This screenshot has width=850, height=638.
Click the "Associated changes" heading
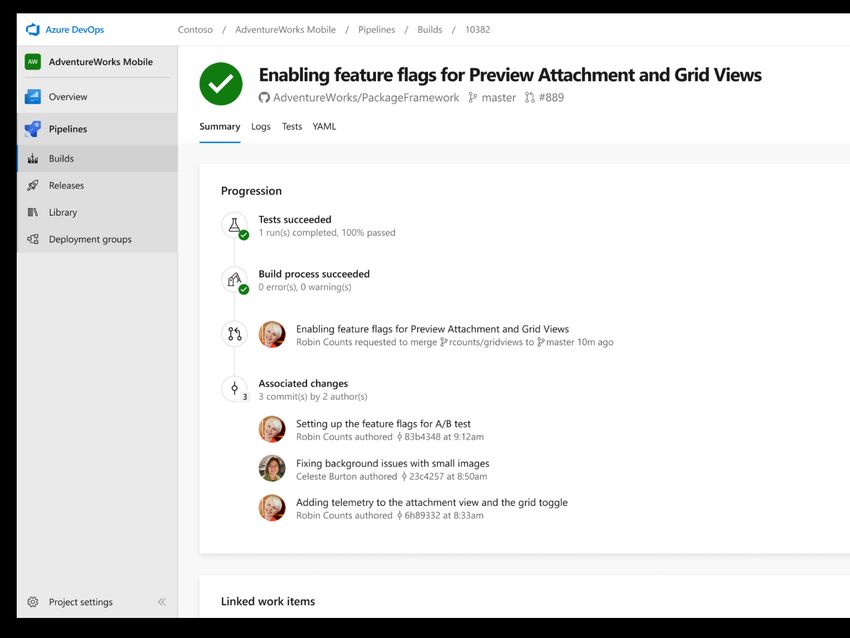pos(303,383)
